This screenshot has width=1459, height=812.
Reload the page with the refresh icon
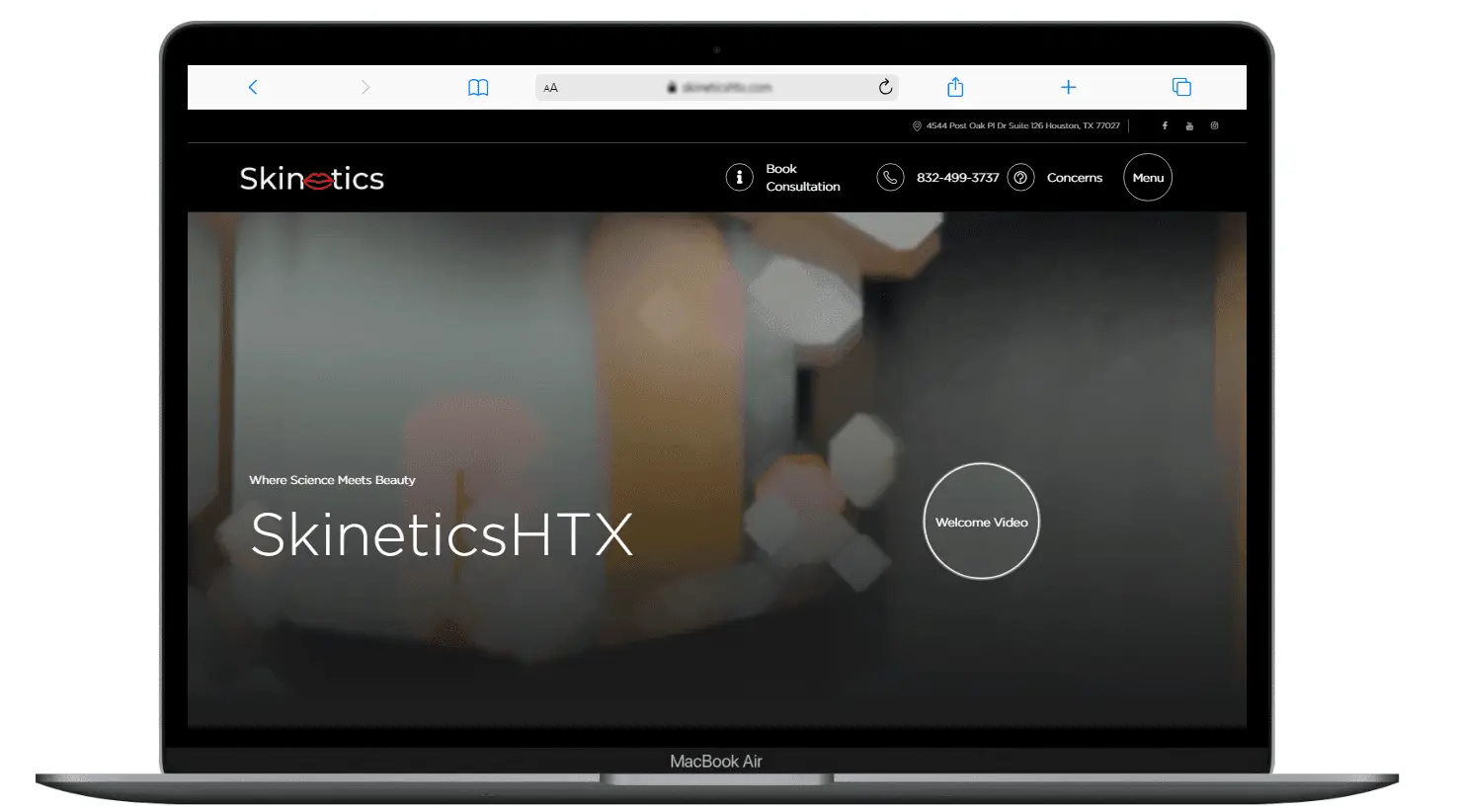[x=885, y=87]
